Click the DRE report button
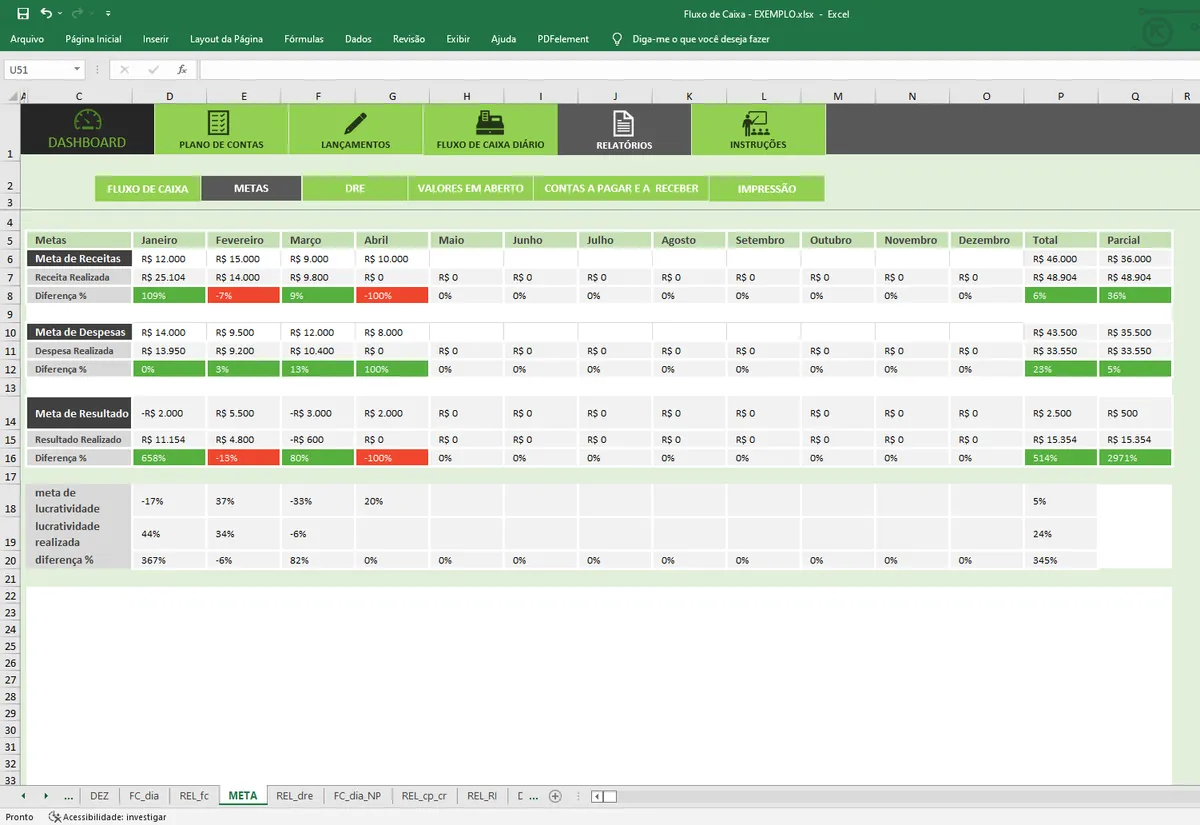1200x825 pixels. 355,188
